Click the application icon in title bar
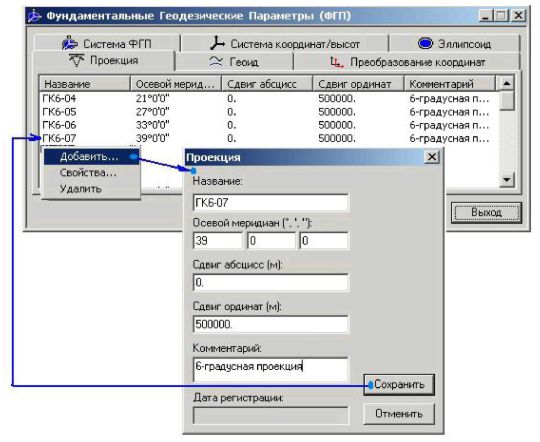The width and height of the screenshot is (540, 442). 34,16
